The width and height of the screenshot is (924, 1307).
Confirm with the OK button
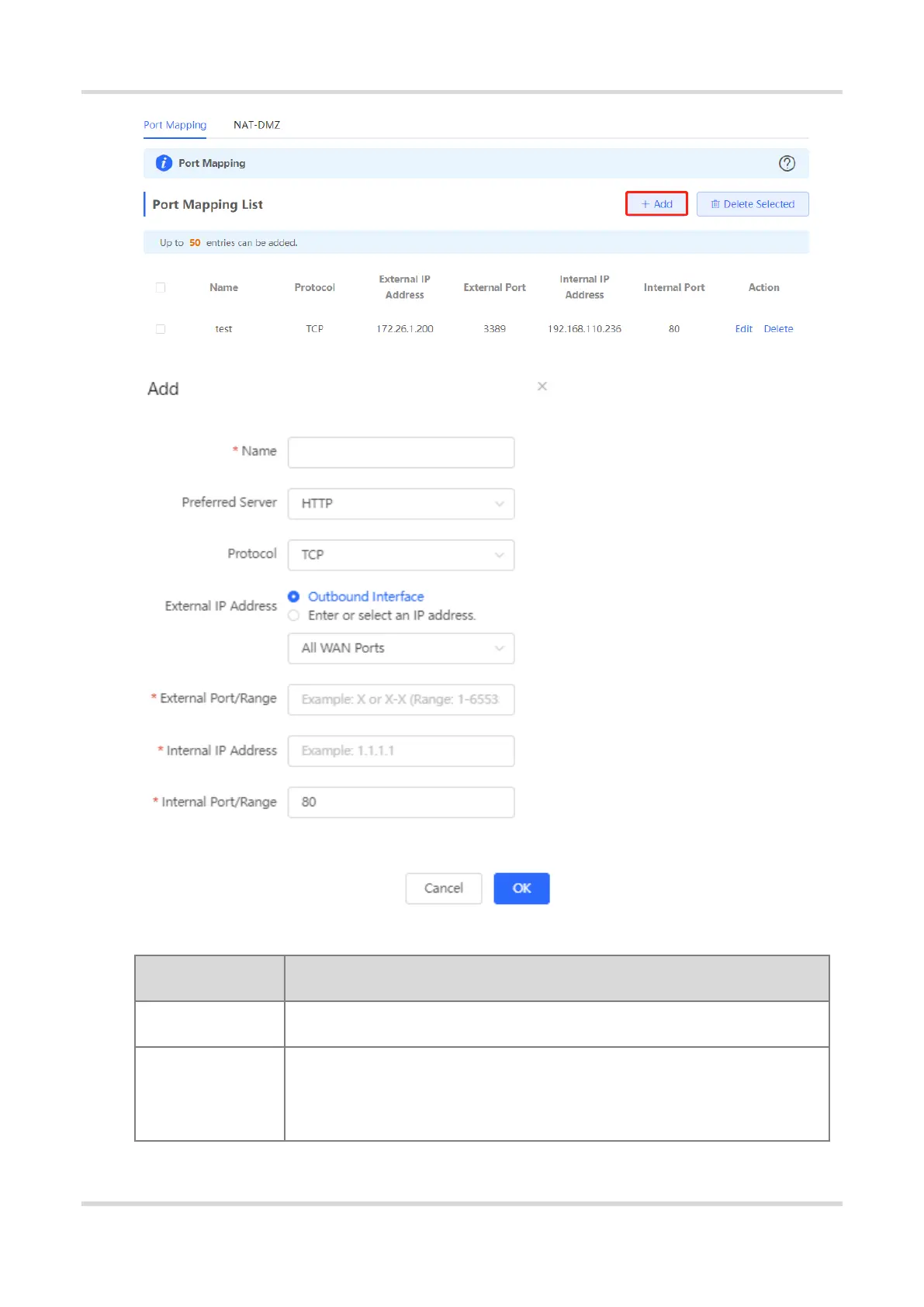[x=522, y=889]
